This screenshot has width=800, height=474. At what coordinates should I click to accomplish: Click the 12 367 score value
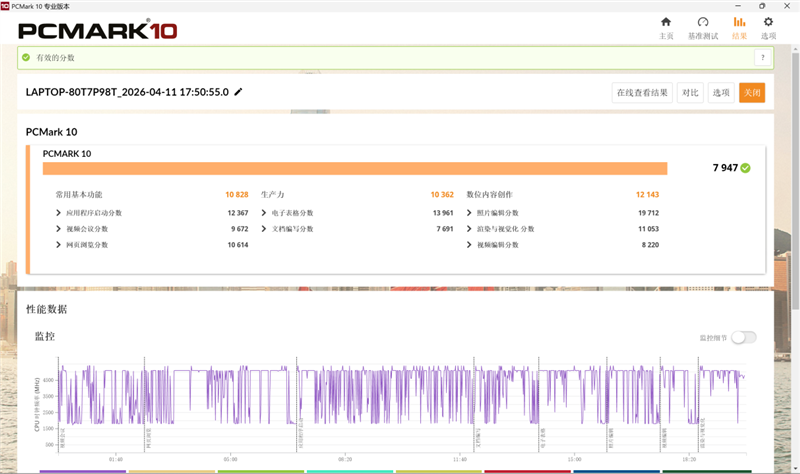[238, 213]
